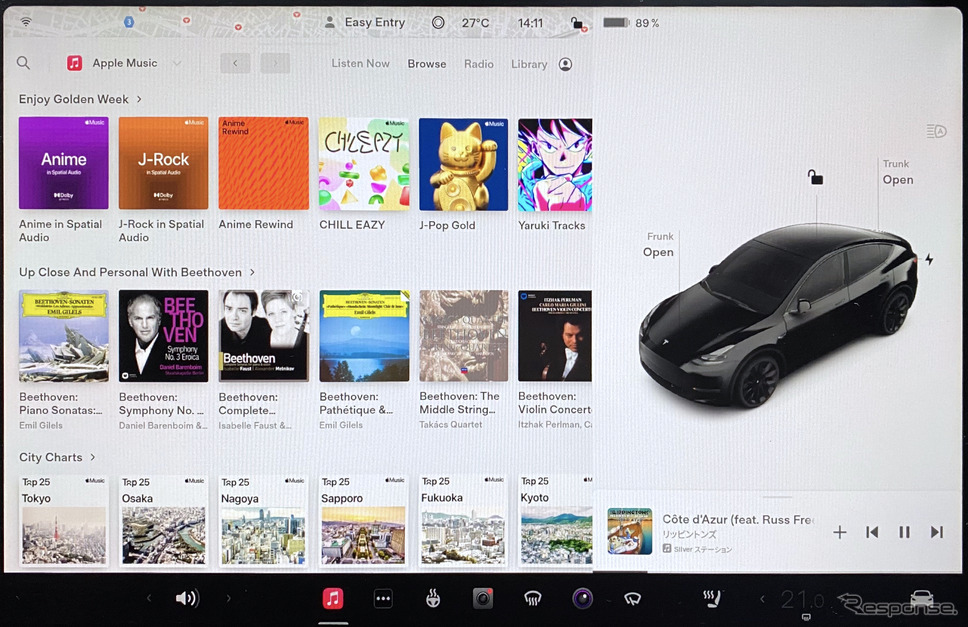The width and height of the screenshot is (968, 627).
Task: Open Beethoven The Middle String Quartets album
Action: coord(464,336)
